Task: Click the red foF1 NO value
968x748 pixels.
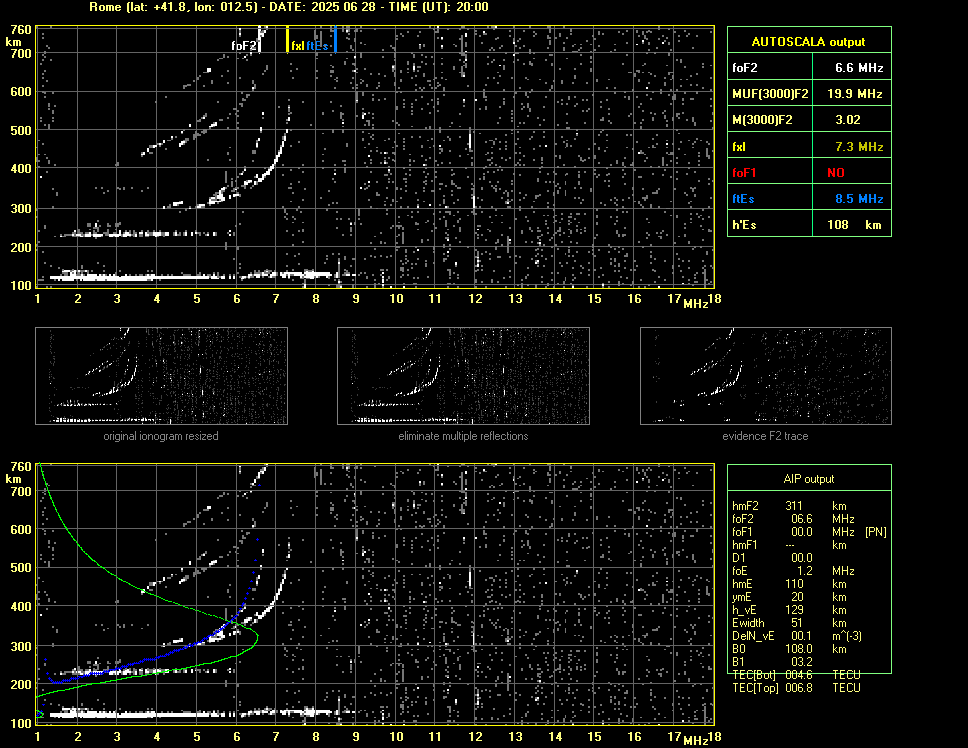Action: [x=836, y=173]
